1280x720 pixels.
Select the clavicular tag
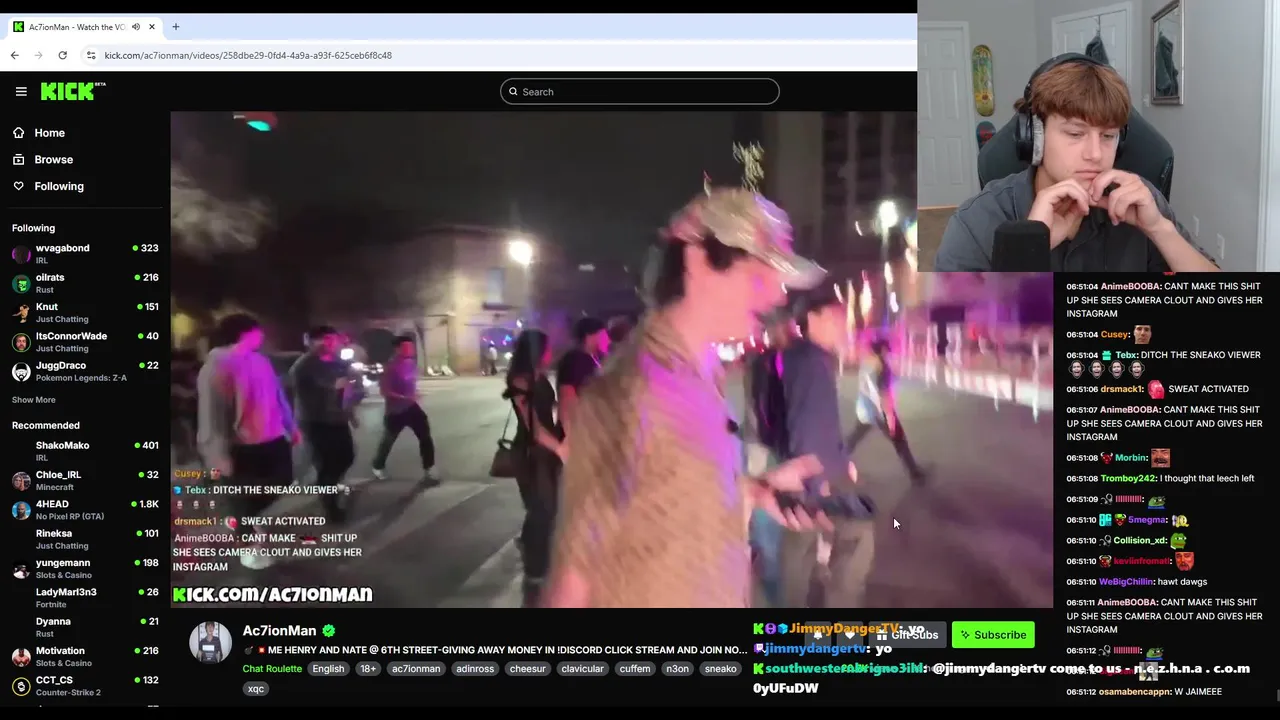coord(582,669)
